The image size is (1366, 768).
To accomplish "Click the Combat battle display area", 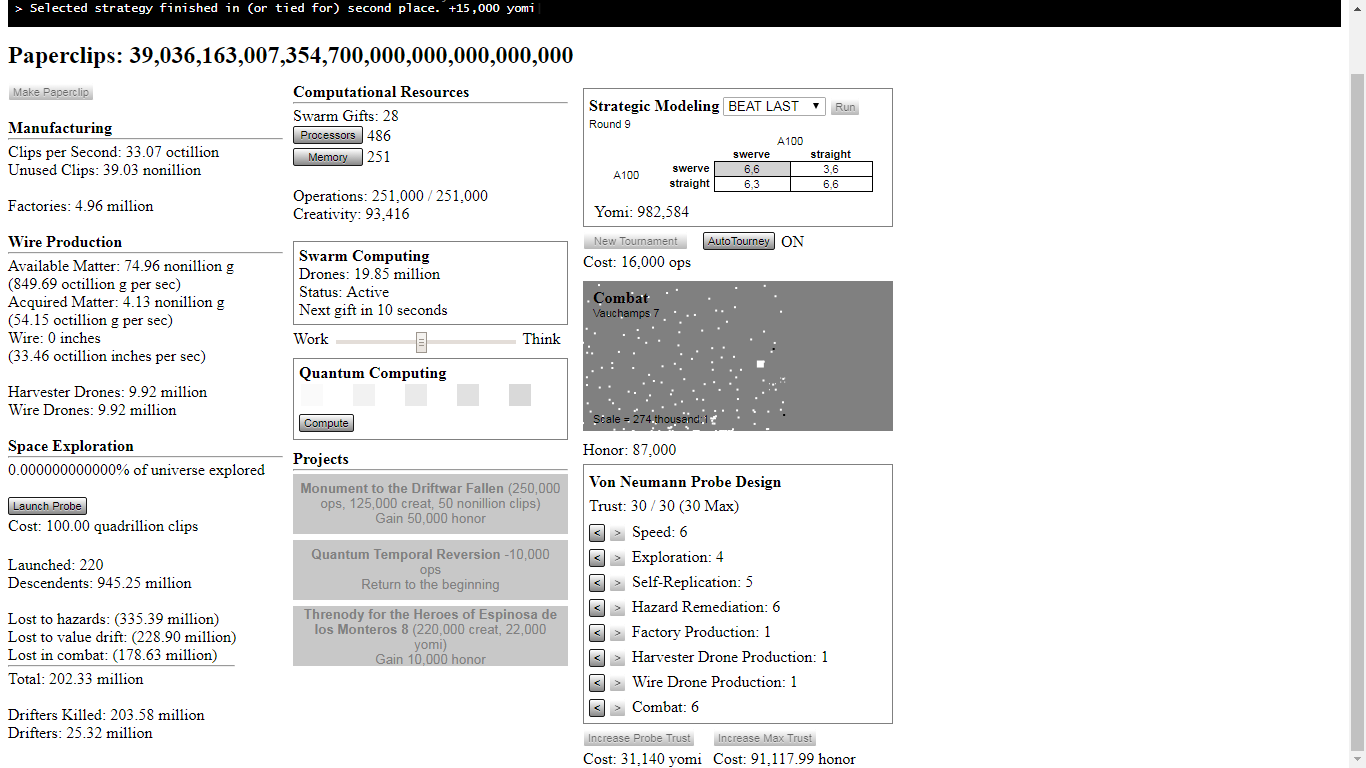I will click(738, 356).
